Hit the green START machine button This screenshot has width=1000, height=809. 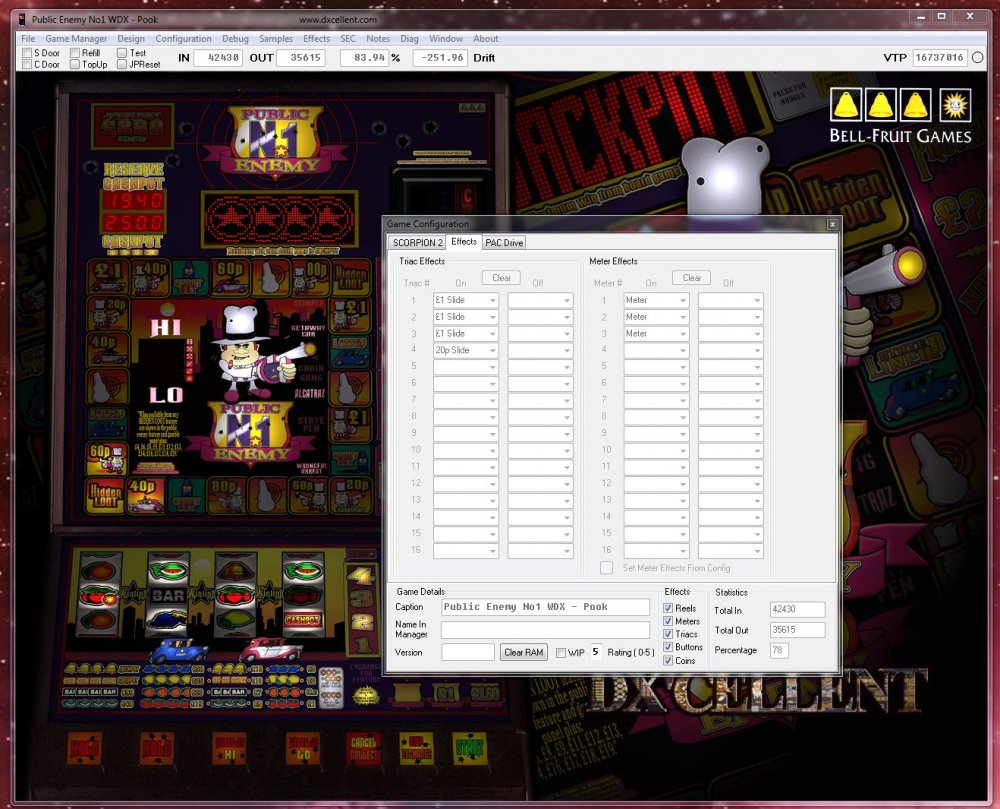pos(469,748)
